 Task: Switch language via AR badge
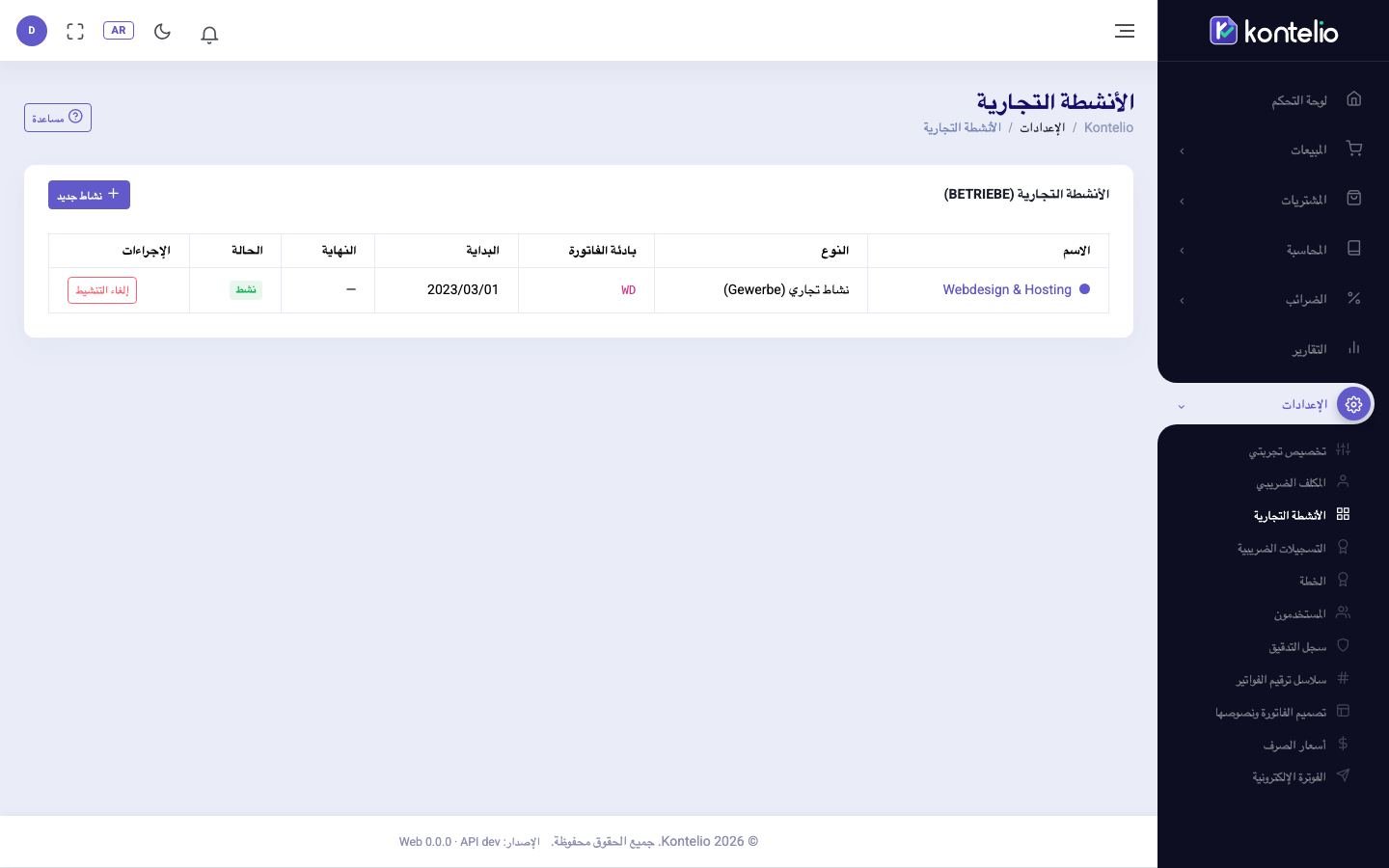click(119, 31)
